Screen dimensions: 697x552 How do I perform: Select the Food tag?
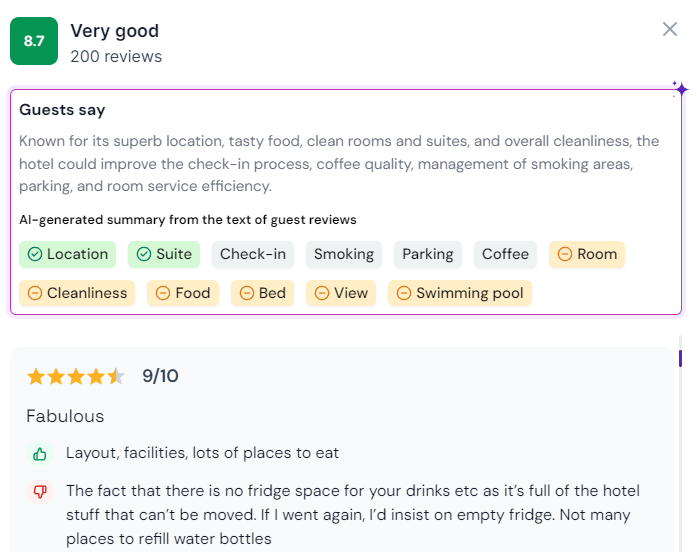point(183,293)
